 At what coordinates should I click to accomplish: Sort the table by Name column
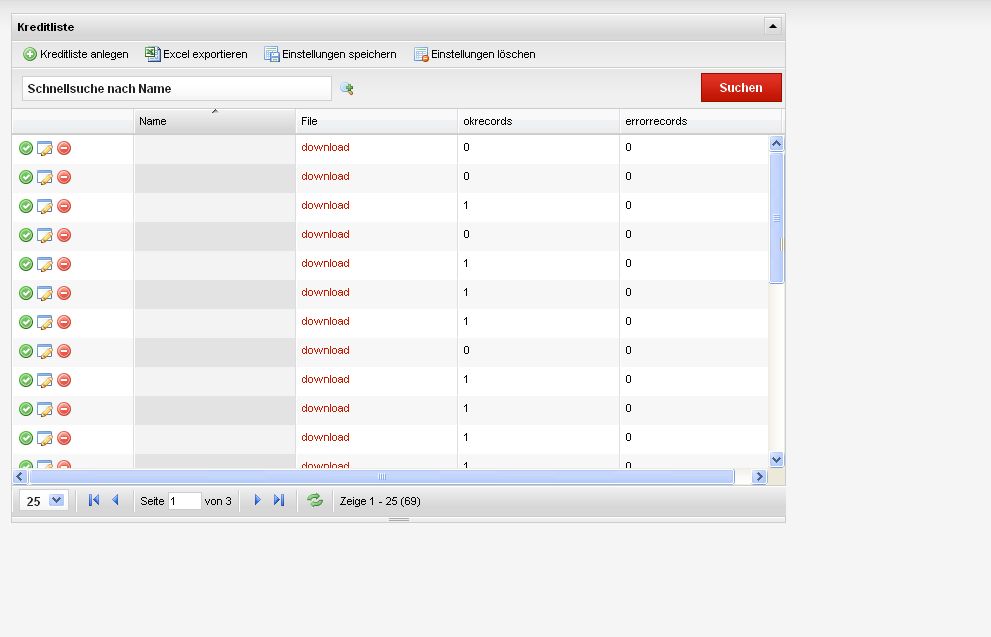tap(214, 121)
